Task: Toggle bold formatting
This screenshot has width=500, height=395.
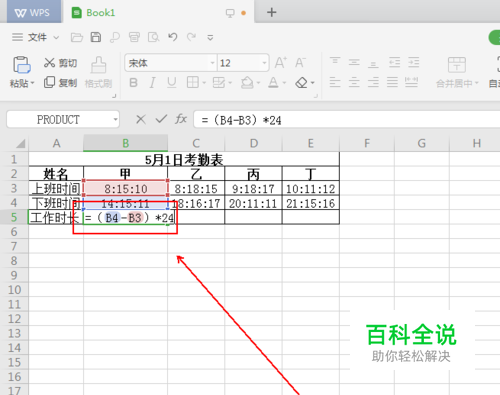Action: click(133, 82)
